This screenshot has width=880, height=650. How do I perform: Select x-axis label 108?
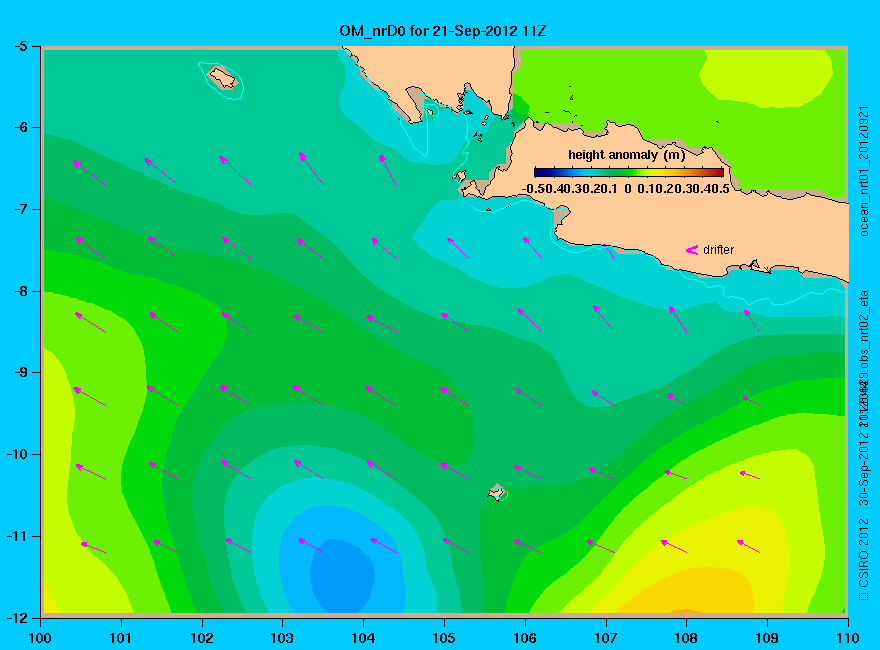(x=686, y=638)
